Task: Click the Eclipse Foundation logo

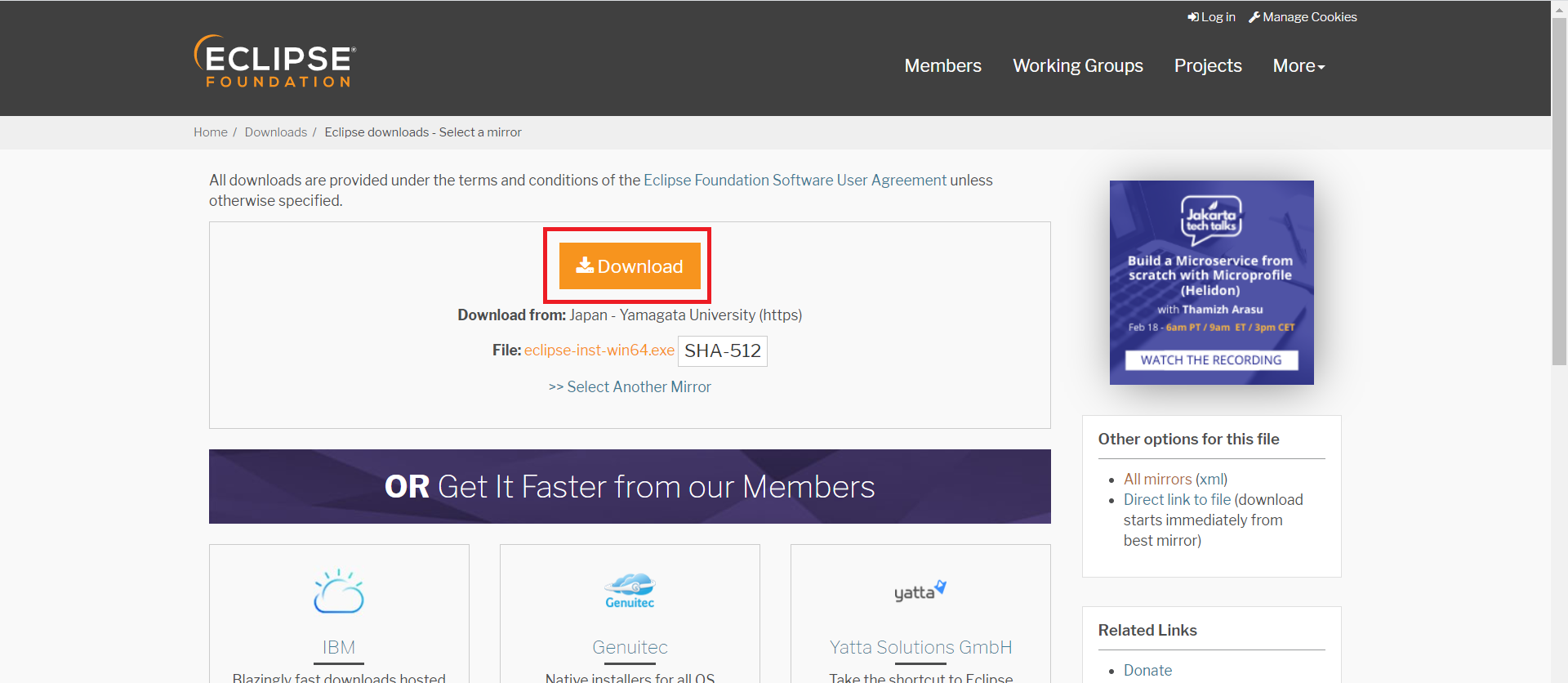Action: [x=275, y=61]
